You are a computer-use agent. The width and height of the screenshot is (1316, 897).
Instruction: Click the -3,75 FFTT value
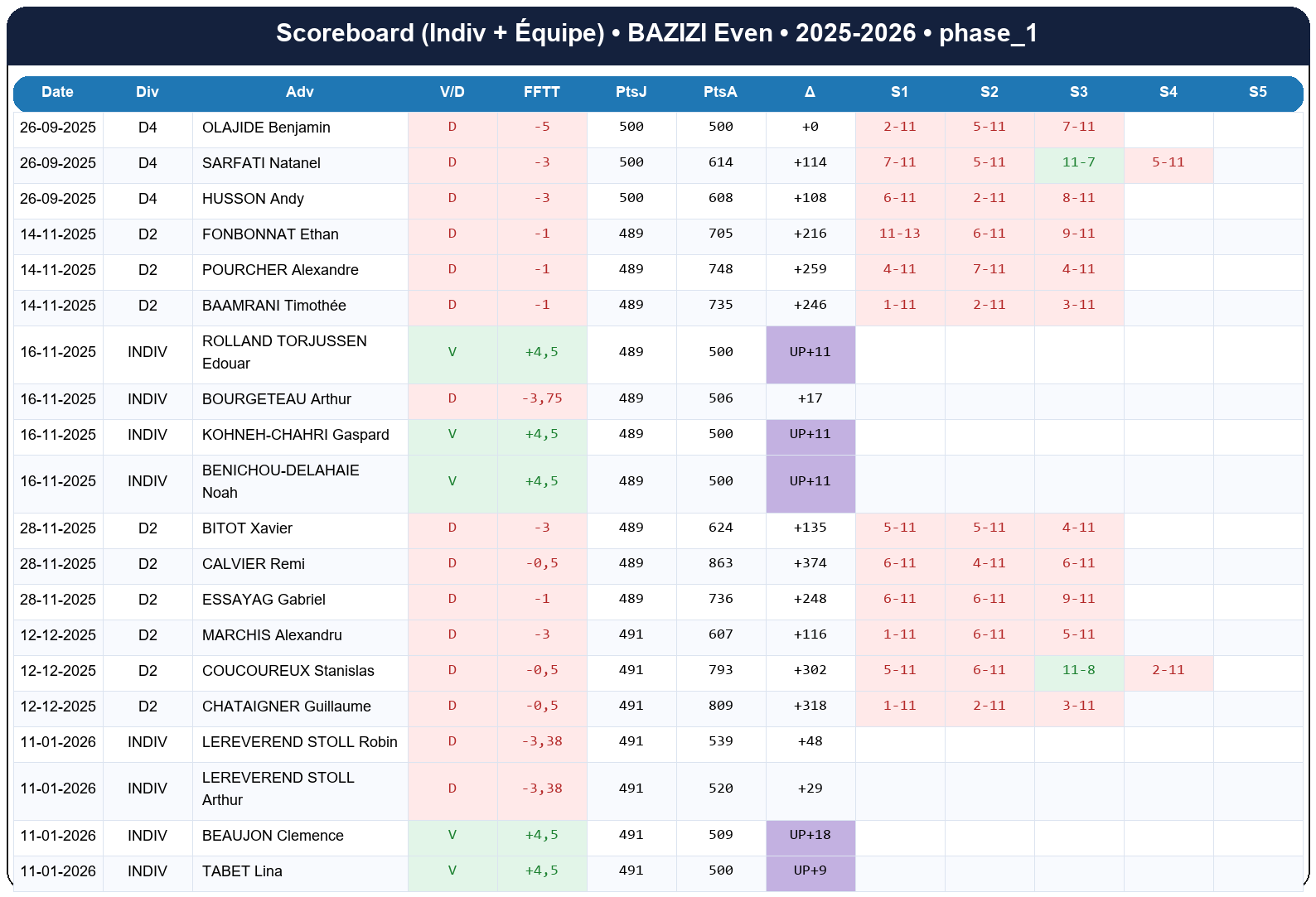tap(541, 398)
